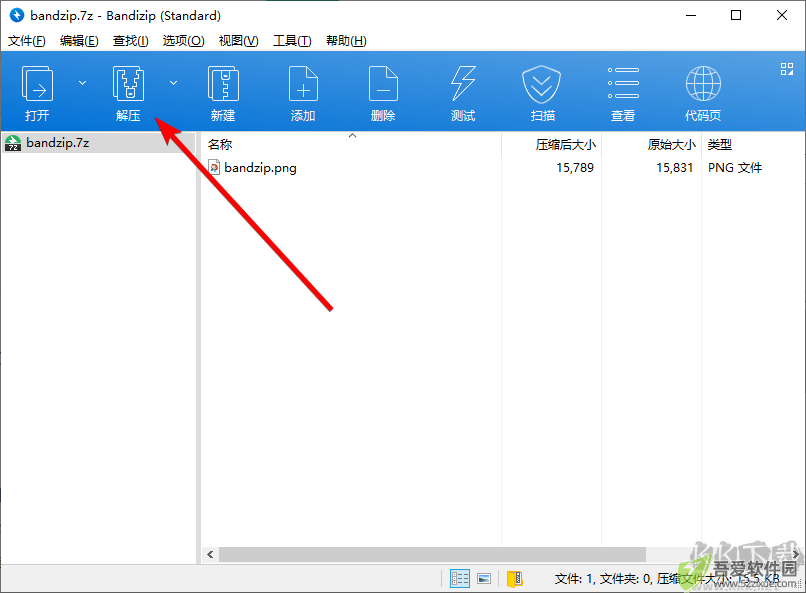806x593 pixels.
Task: Open the 选项(O) menu
Action: click(x=184, y=41)
